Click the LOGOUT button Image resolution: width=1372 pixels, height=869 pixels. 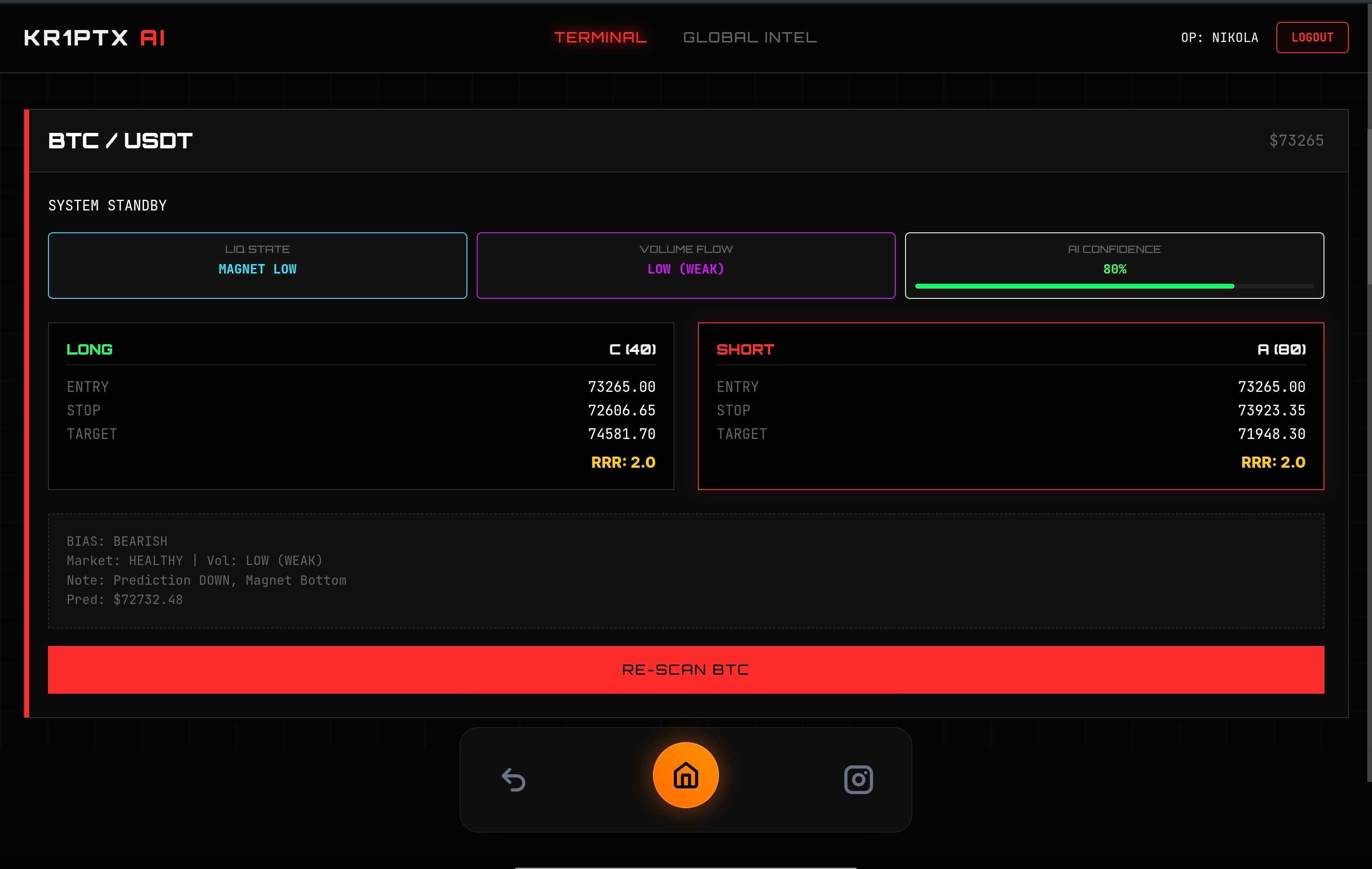point(1312,38)
